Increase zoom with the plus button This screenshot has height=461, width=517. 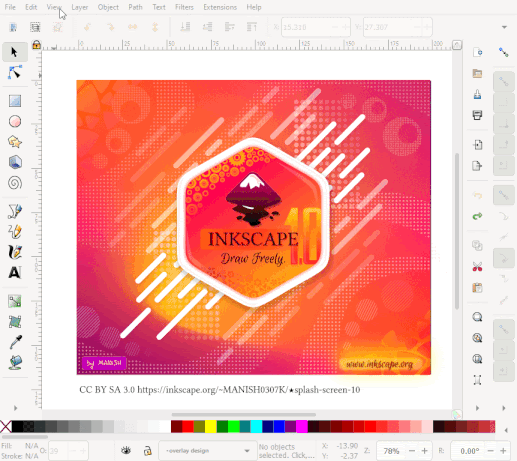pos(424,451)
